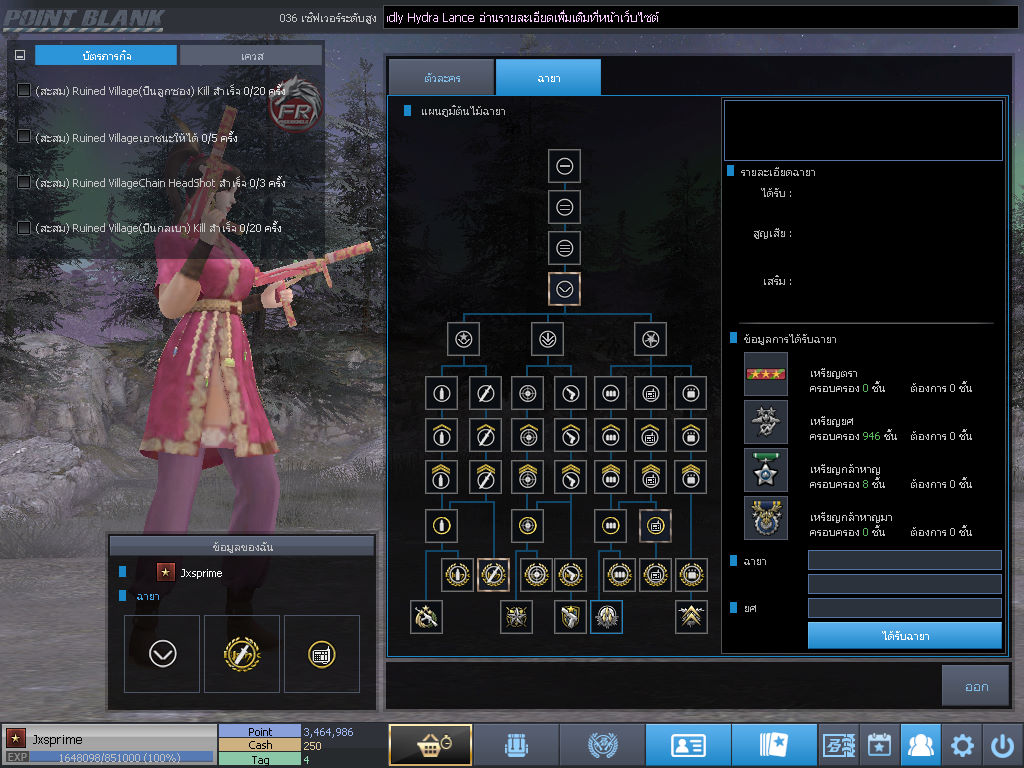Select the gold double-chevron emblem title icon
The image size is (1024, 768).
click(x=691, y=616)
